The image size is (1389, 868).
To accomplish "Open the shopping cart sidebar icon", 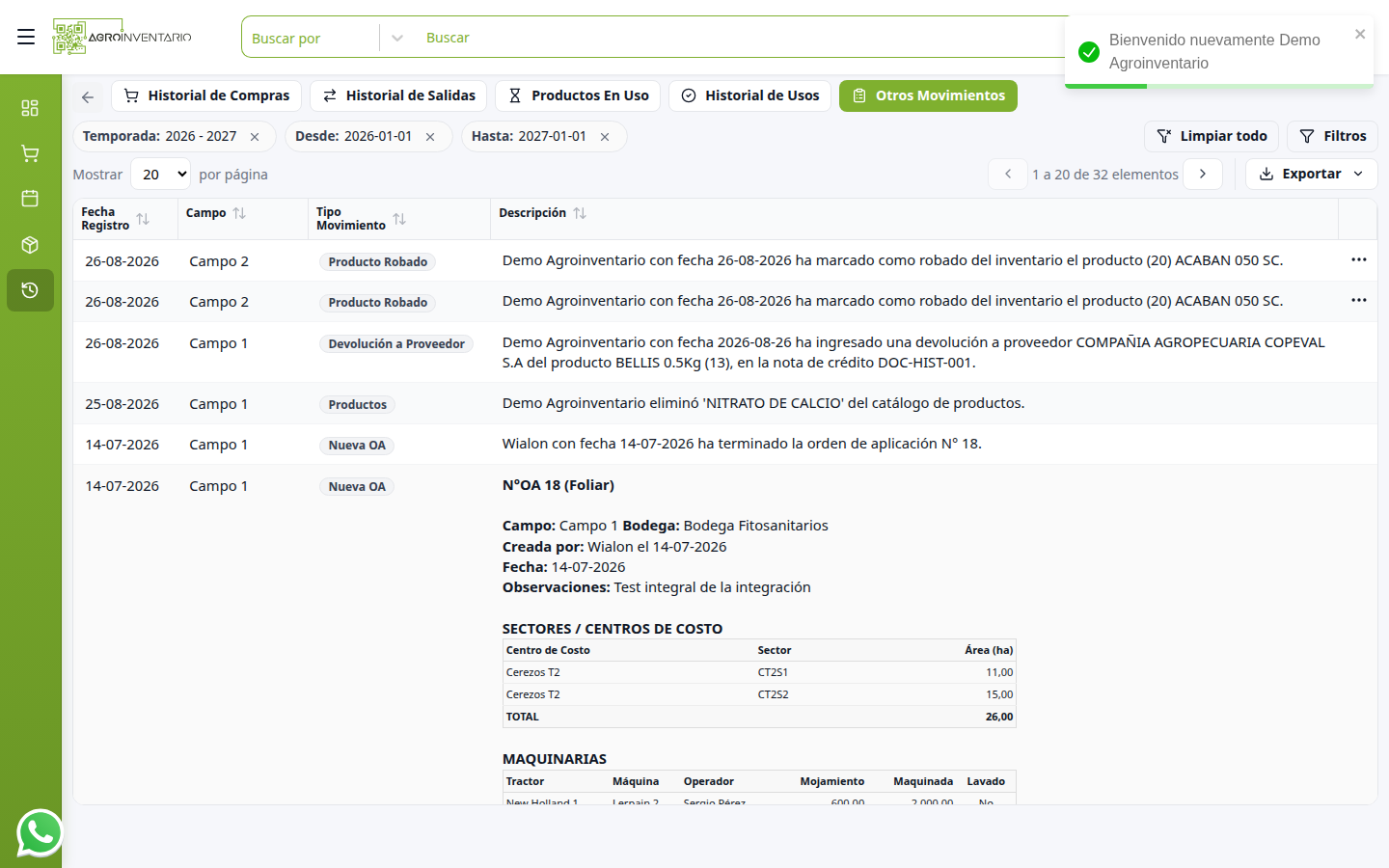I will 30,153.
